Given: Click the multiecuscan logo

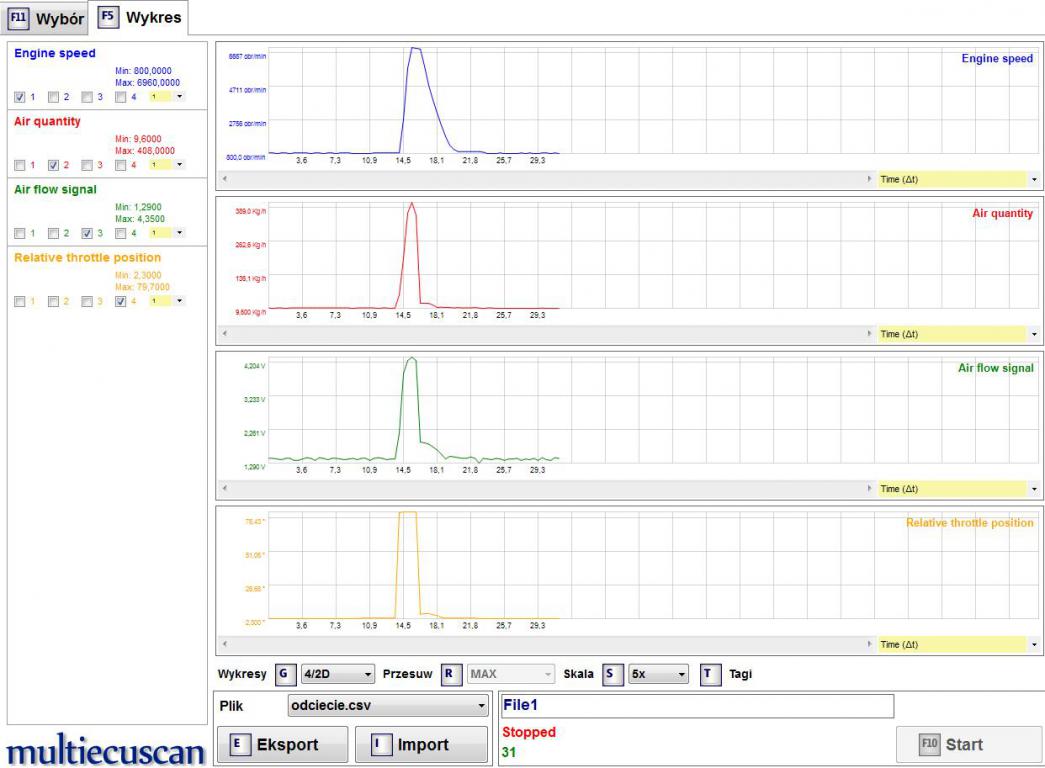Looking at the screenshot, I should 105,751.
